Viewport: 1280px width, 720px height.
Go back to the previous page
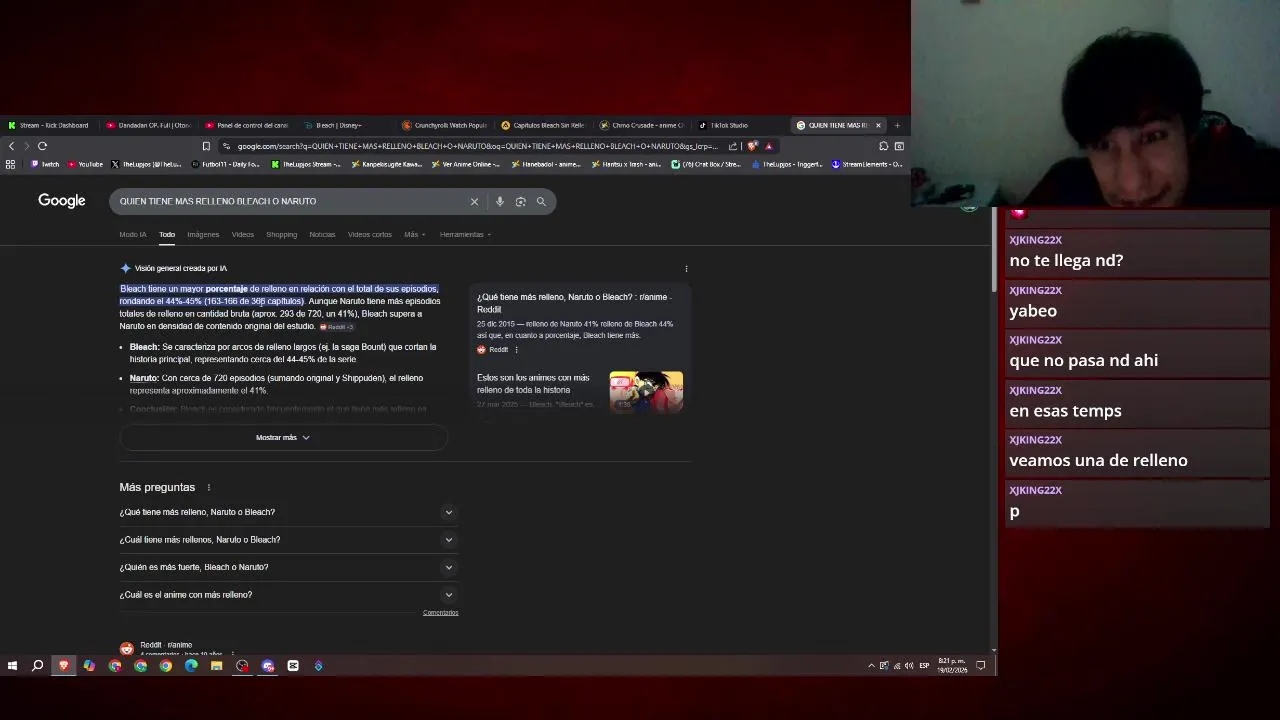(x=11, y=146)
